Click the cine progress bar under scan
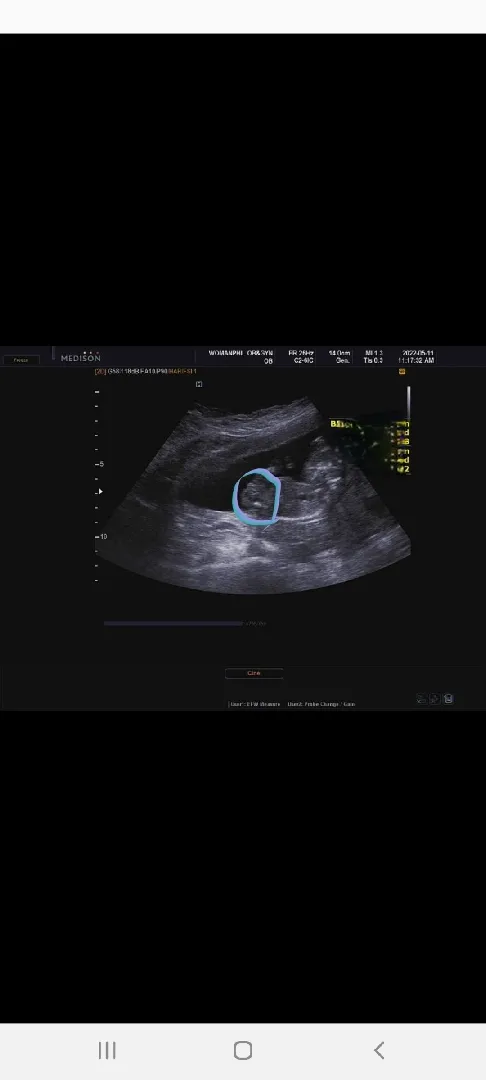 (x=173, y=623)
